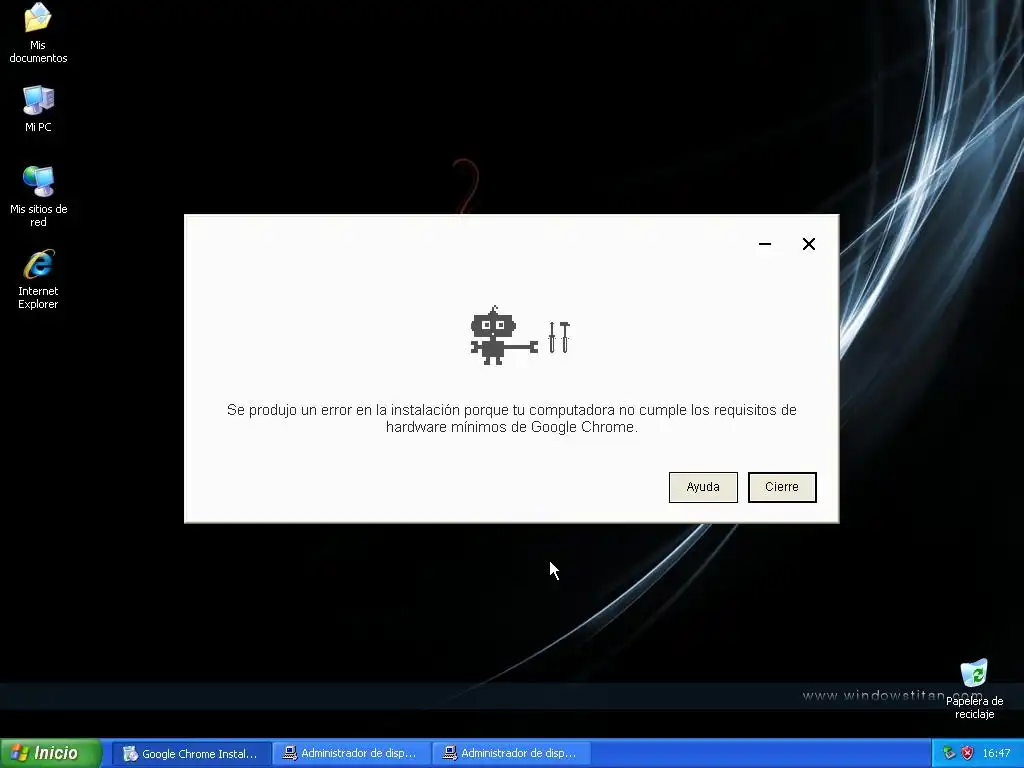Click the red security shield tray icon
The width and height of the screenshot is (1024, 768).
967,753
